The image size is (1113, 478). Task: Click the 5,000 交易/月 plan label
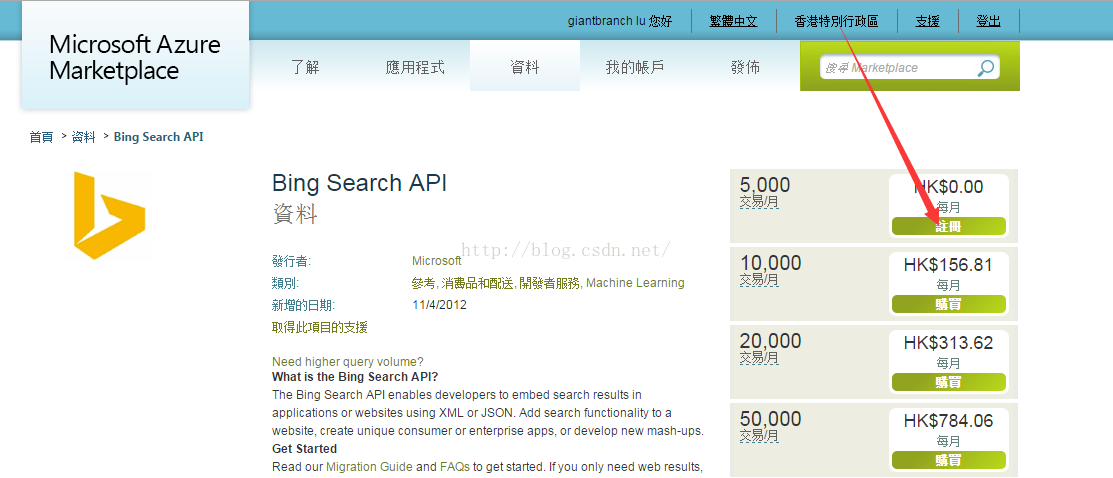(764, 192)
